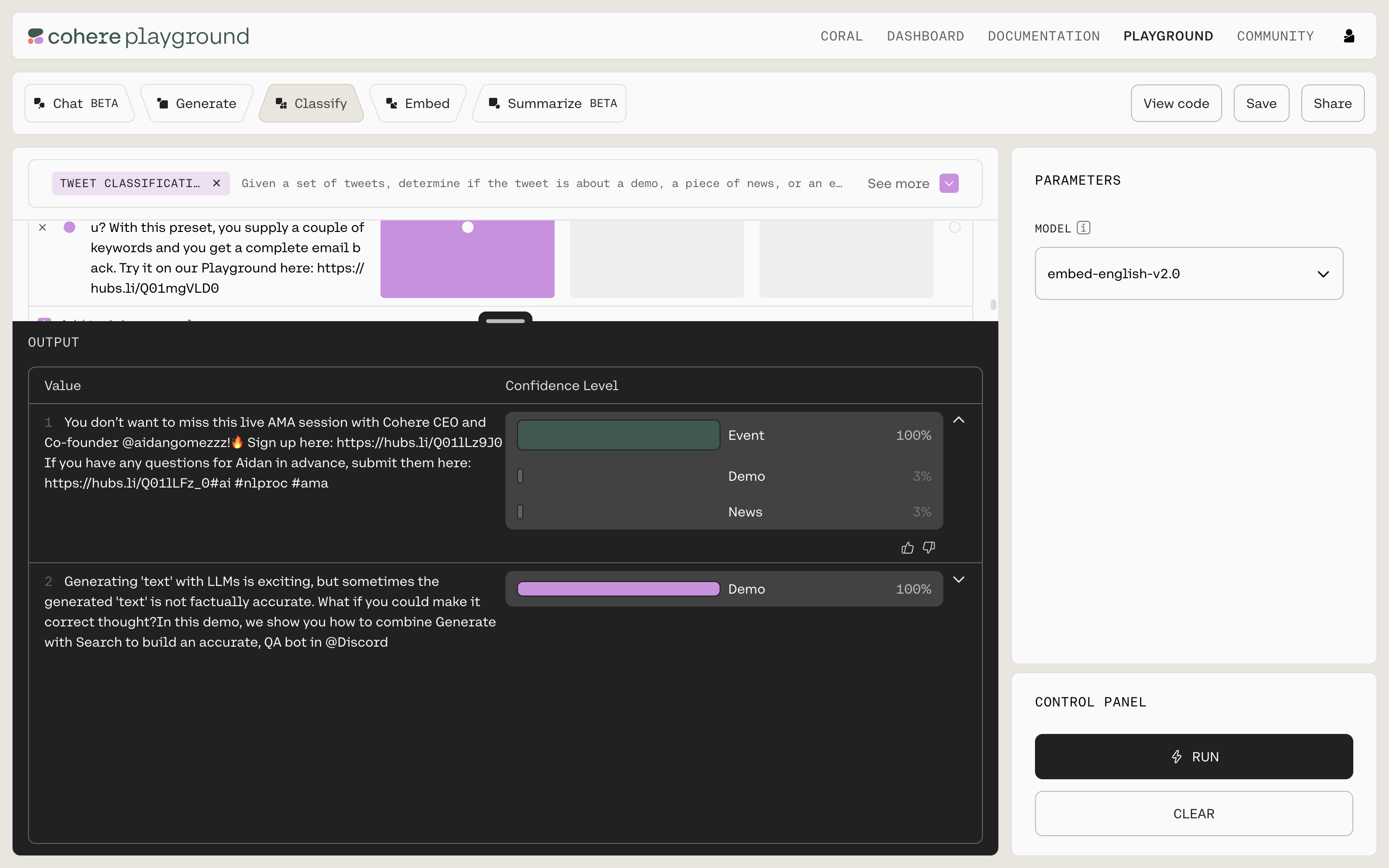The width and height of the screenshot is (1389, 868).
Task: Click the thumbs down feedback icon
Action: click(929, 548)
